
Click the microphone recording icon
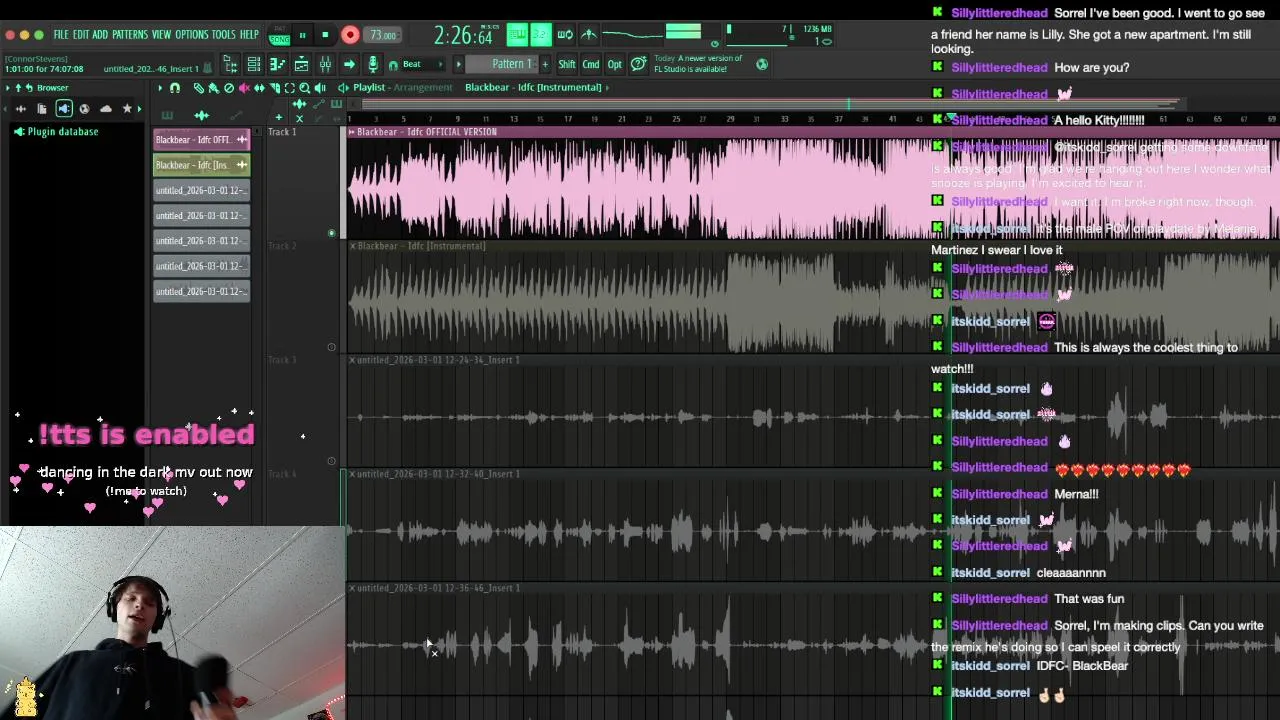[373, 65]
